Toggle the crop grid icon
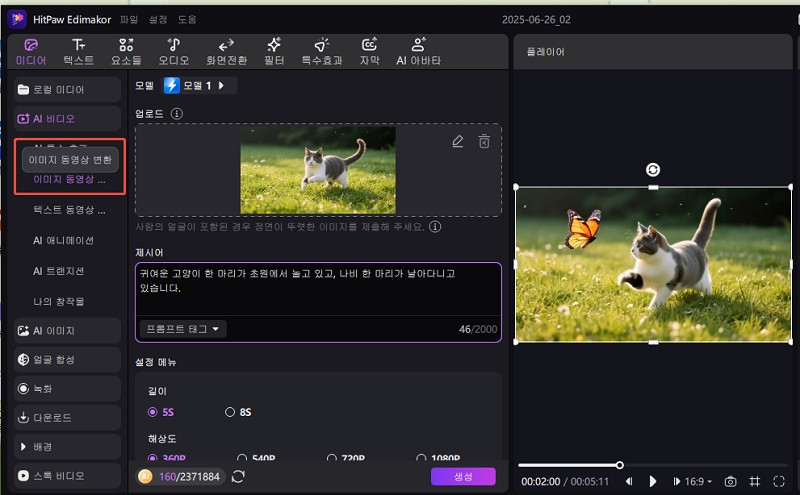 [755, 481]
